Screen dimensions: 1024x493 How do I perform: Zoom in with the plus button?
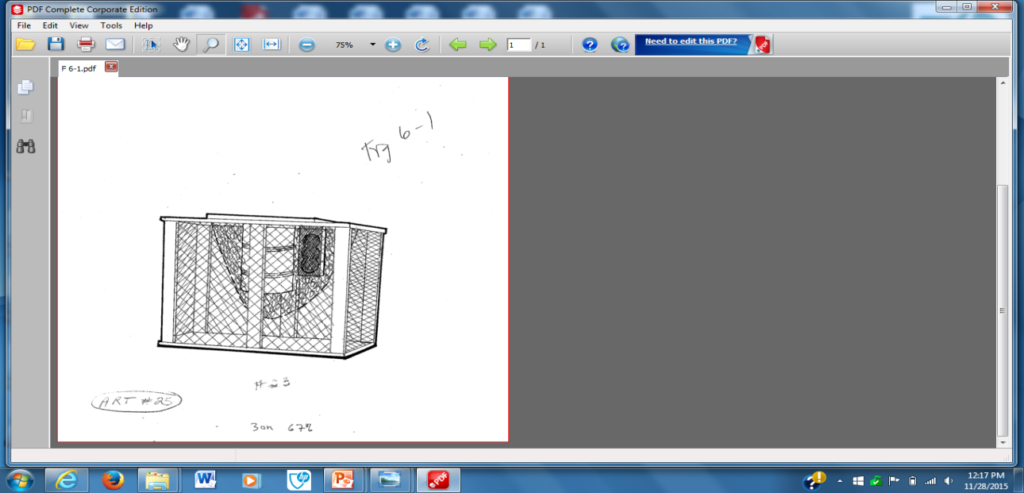tap(393, 45)
